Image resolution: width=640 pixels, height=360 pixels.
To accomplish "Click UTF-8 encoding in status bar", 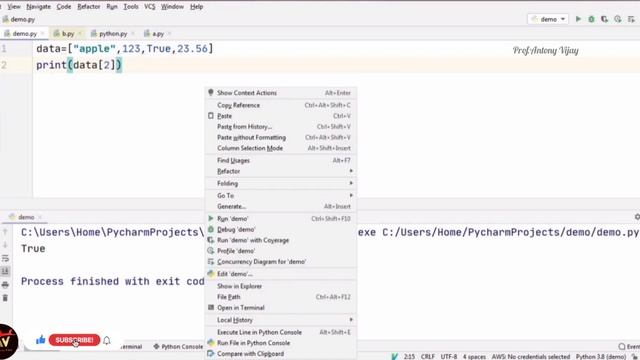I will (x=449, y=356).
